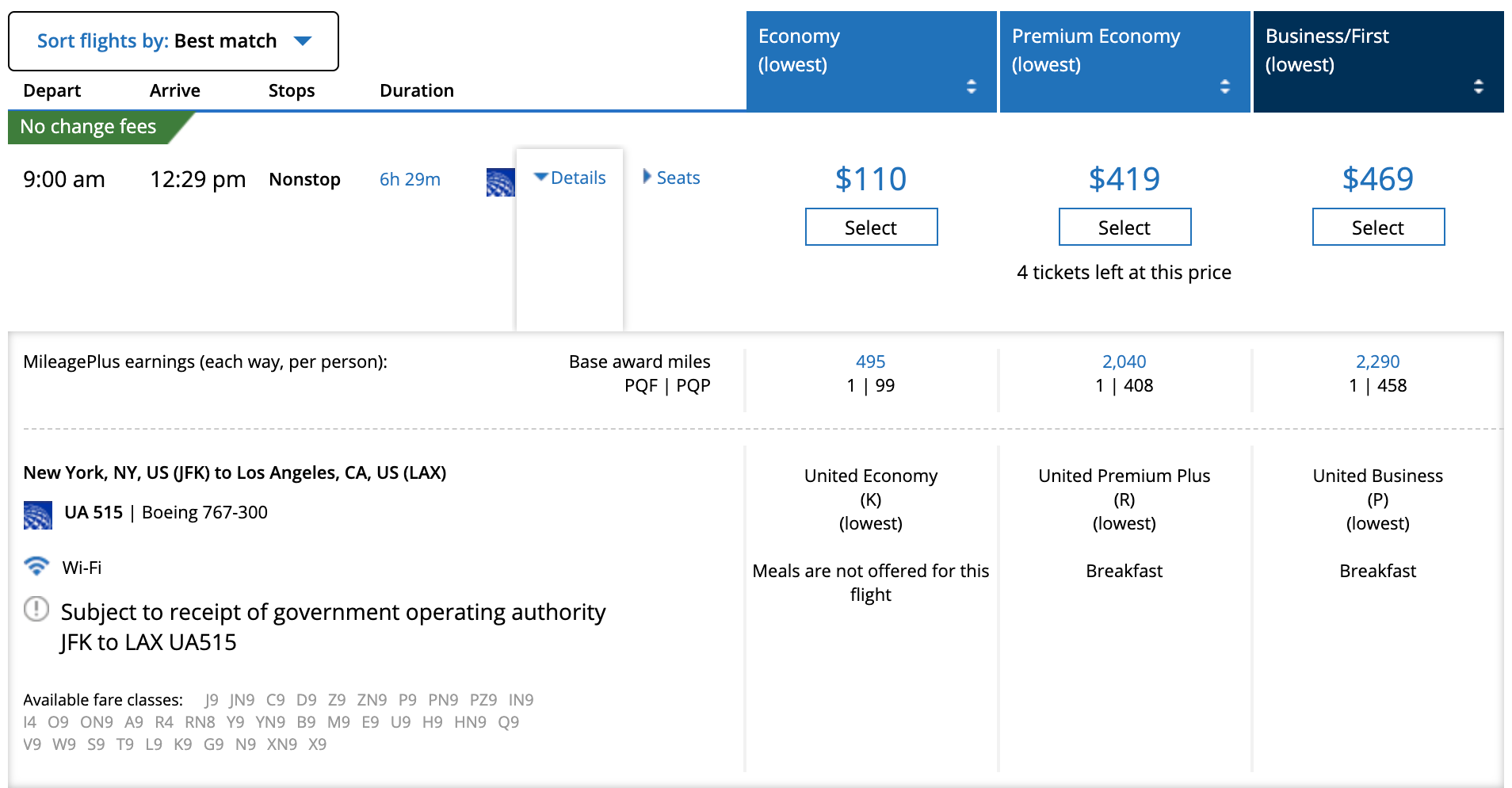Click the 1 | 458 PQF PQP value
This screenshot has height=788, width=1512.
[x=1378, y=385]
